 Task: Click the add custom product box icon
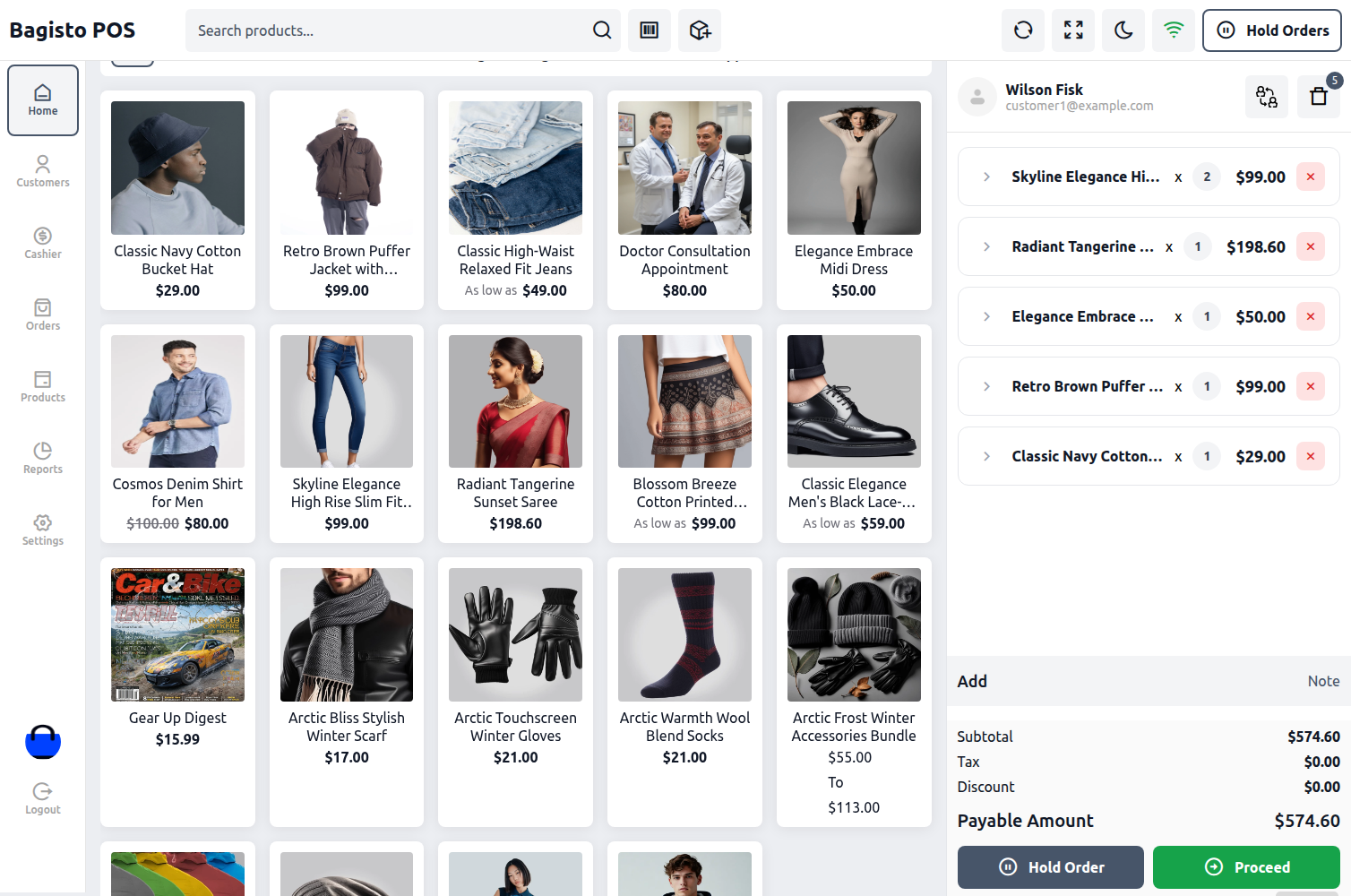click(x=700, y=30)
